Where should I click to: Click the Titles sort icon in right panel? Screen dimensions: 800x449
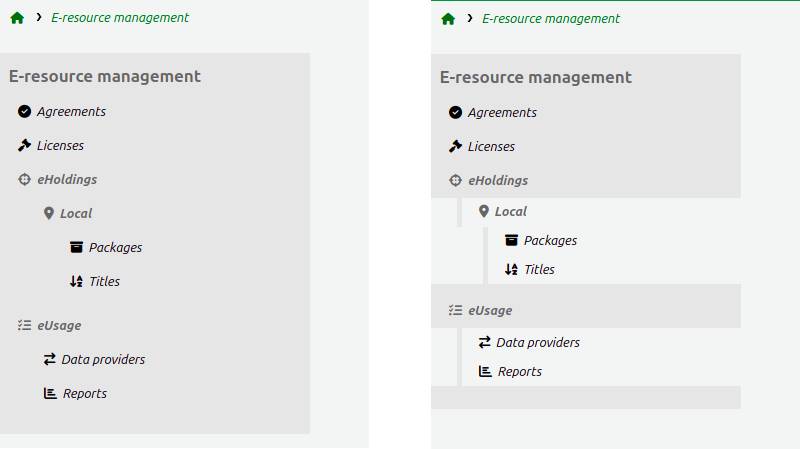click(511, 270)
